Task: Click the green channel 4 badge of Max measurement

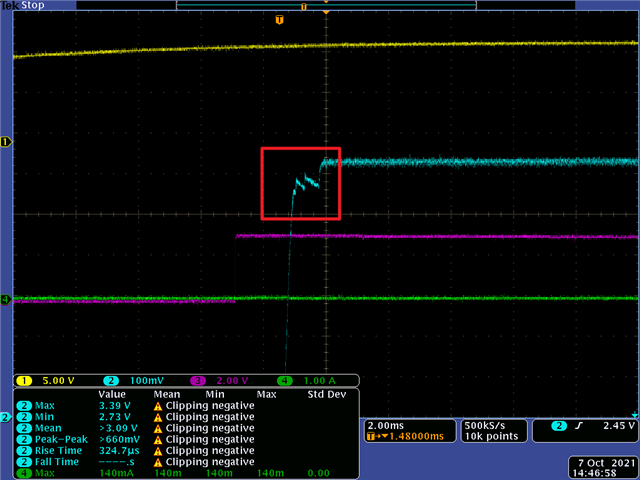Action: (24, 473)
